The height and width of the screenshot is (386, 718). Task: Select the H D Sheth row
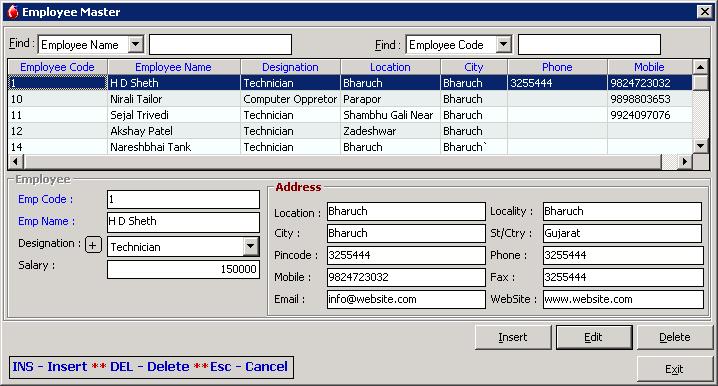(350, 83)
